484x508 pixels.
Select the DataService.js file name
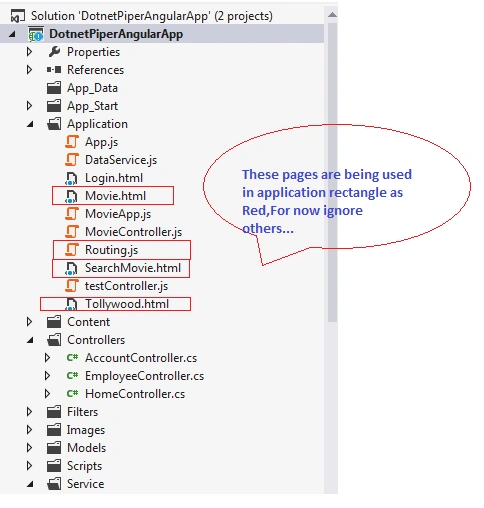(121, 160)
